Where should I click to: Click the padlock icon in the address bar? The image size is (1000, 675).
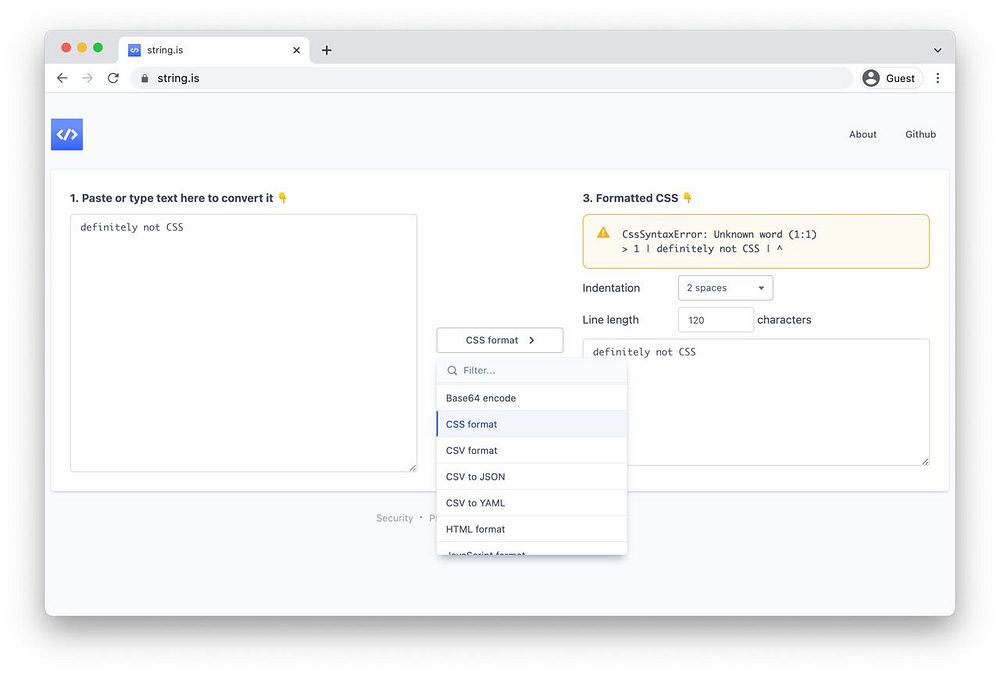[145, 78]
